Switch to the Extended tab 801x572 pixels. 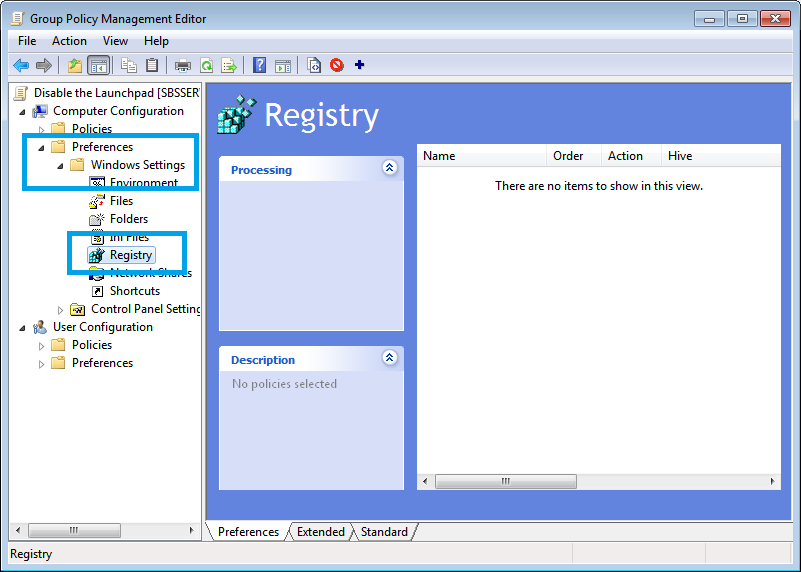pos(320,532)
